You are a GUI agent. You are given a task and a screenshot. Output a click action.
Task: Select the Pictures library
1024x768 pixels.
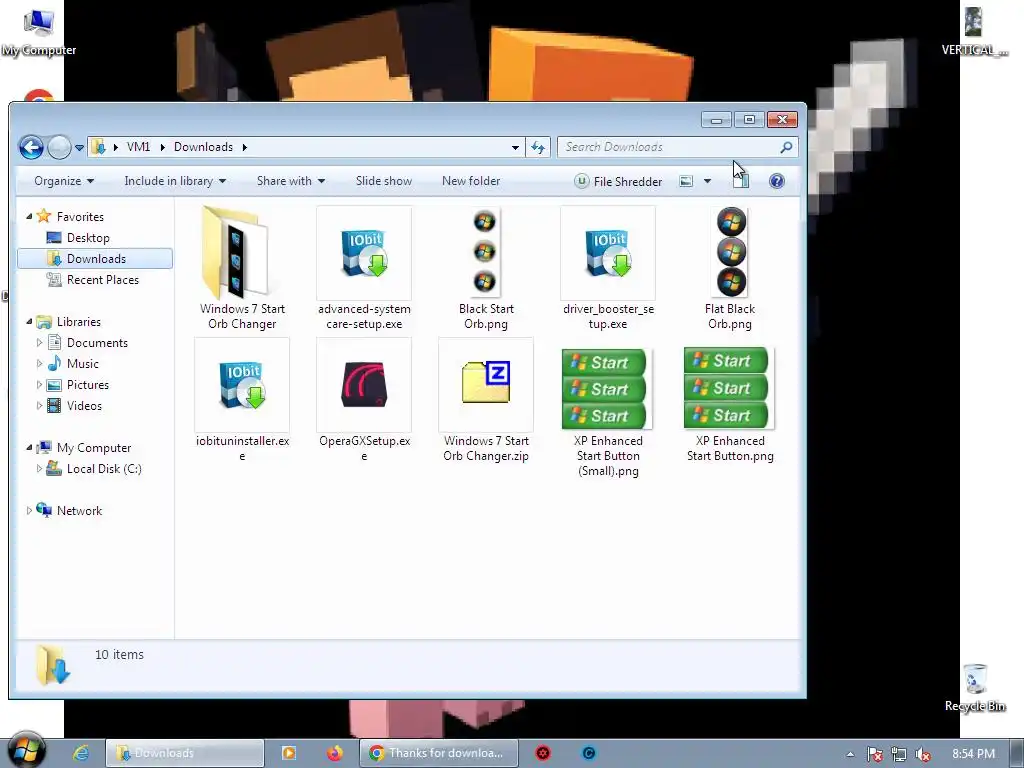pyautogui.click(x=88, y=385)
